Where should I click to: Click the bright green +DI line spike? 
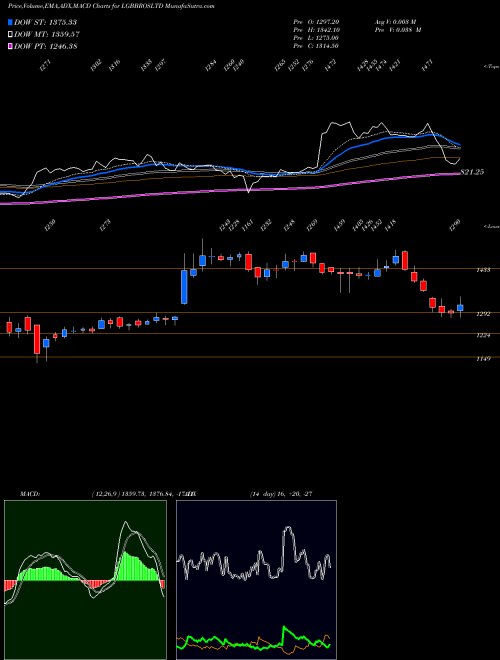(285, 630)
